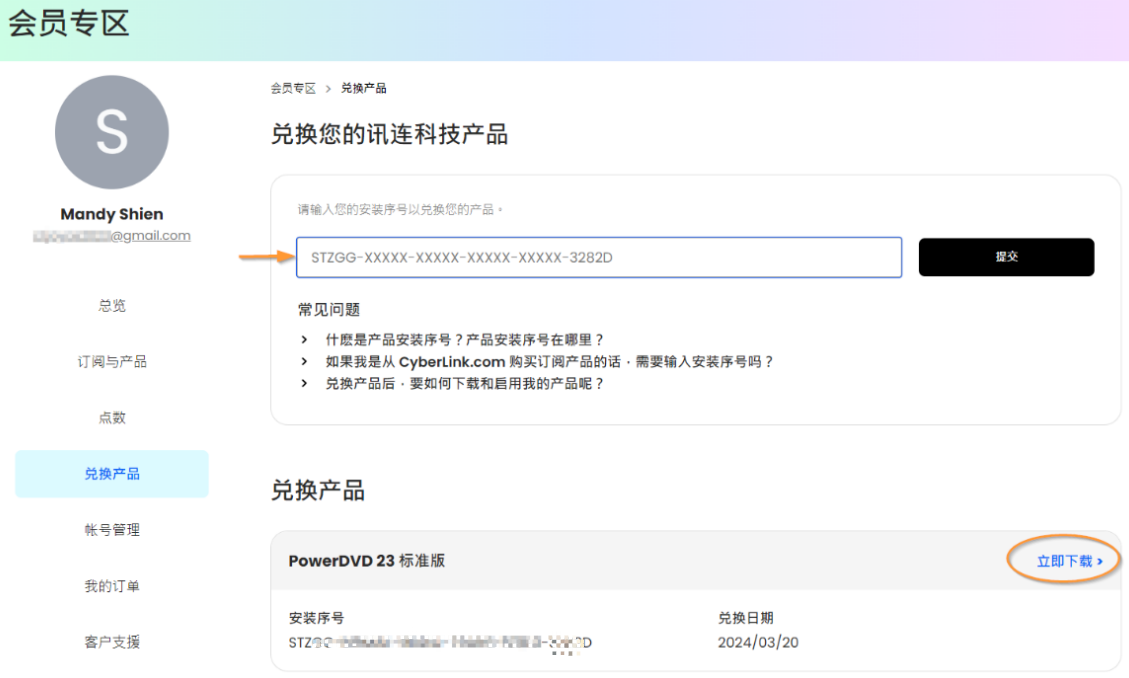1129x678 pixels.
Task: Go to 我的订单 in the sidebar
Action: pyautogui.click(x=112, y=586)
